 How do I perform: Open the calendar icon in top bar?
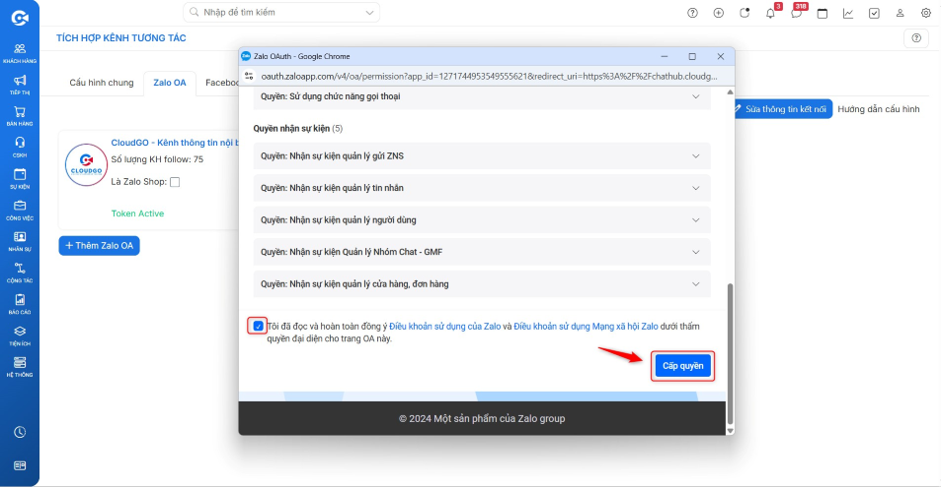point(822,13)
